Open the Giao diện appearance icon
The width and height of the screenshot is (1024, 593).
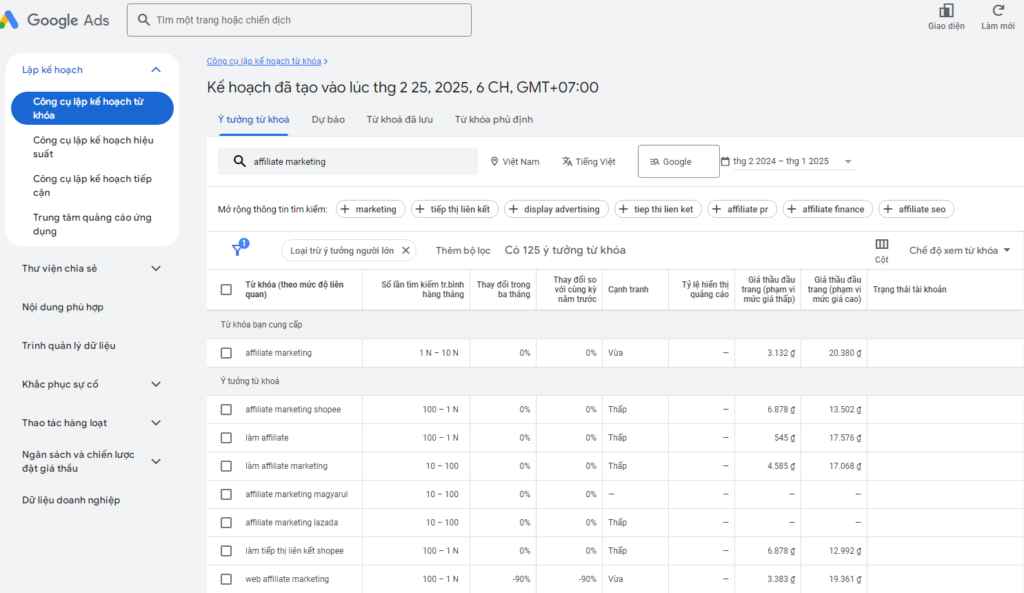pyautogui.click(x=946, y=10)
